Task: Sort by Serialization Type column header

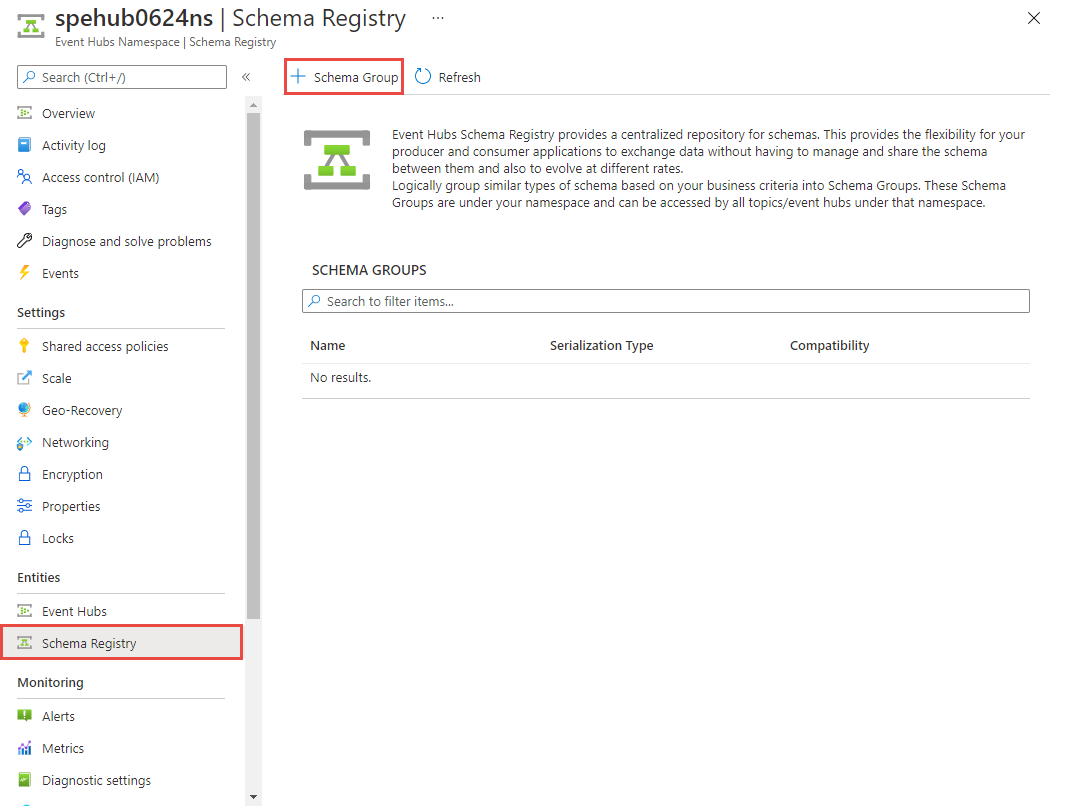Action: pyautogui.click(x=601, y=345)
